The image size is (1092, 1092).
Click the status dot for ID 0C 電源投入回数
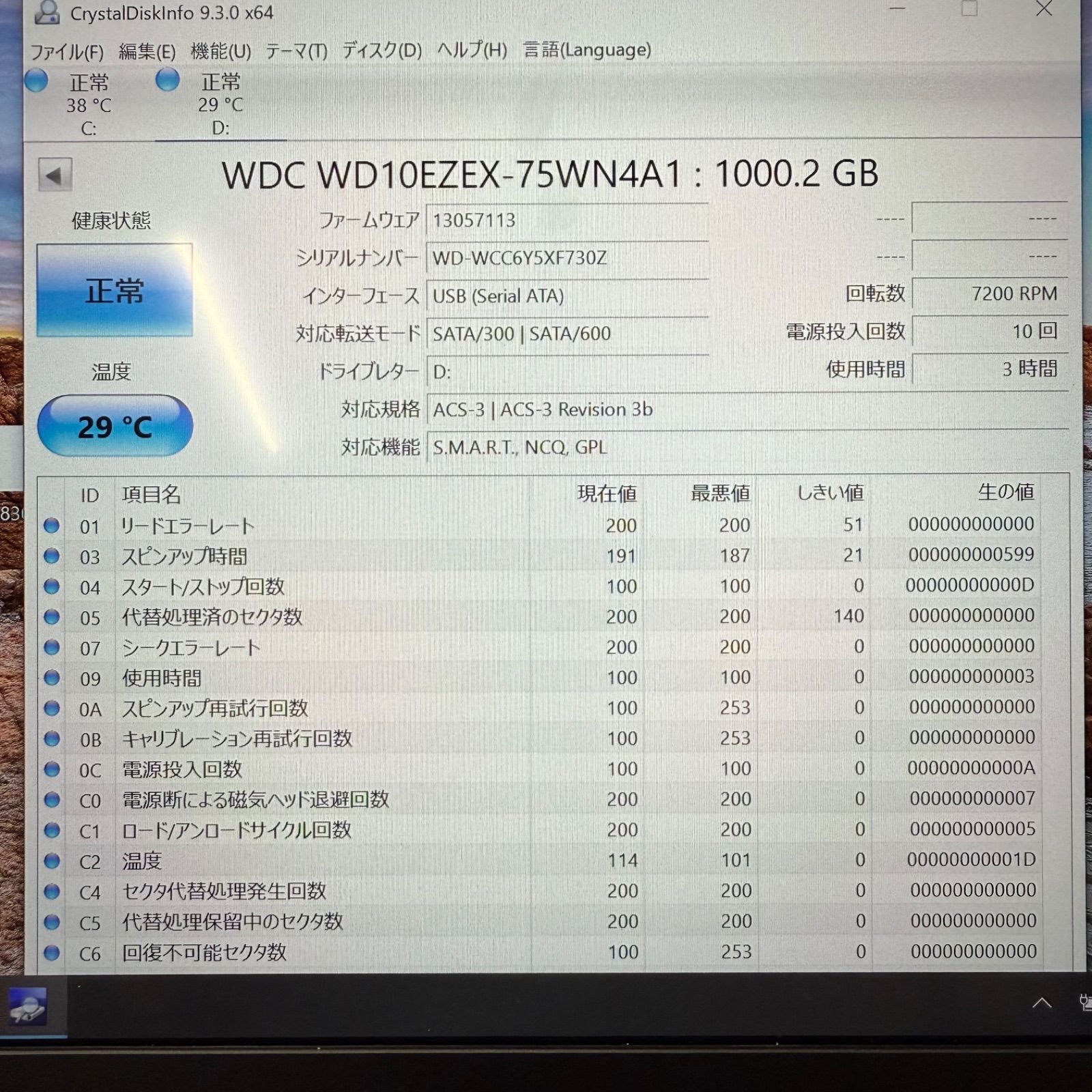click(52, 769)
